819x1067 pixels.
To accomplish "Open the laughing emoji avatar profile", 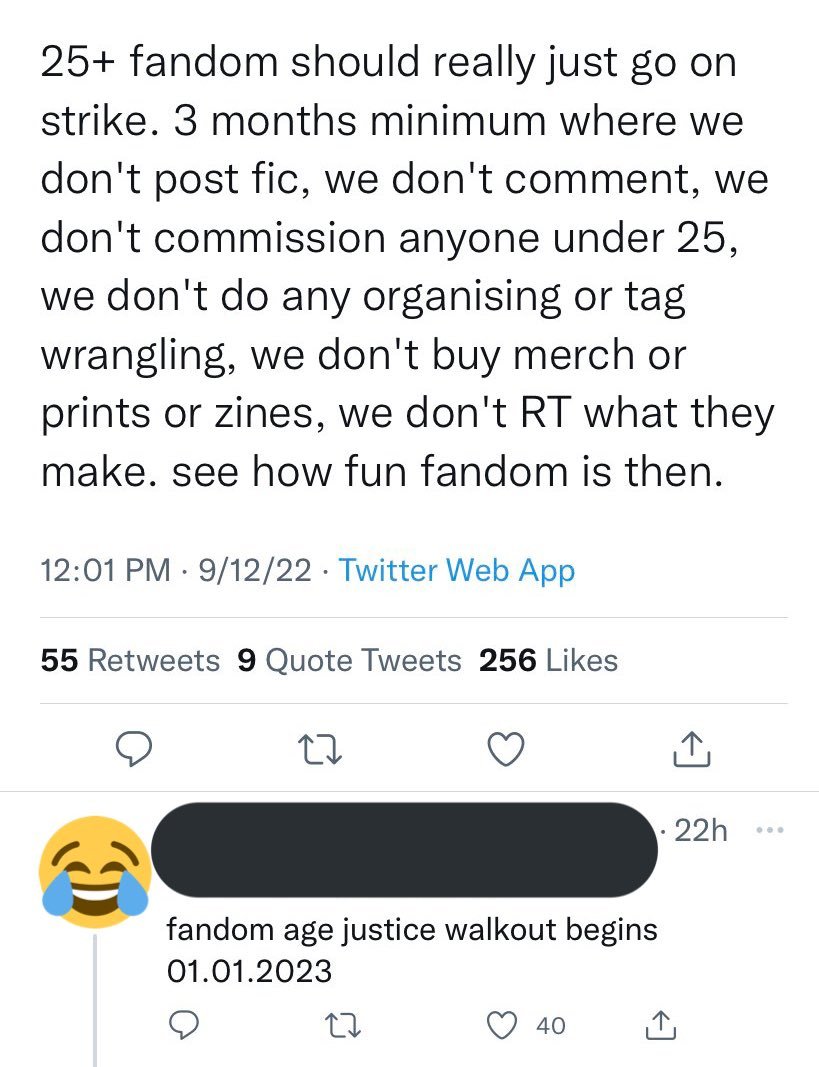I will tap(95, 865).
